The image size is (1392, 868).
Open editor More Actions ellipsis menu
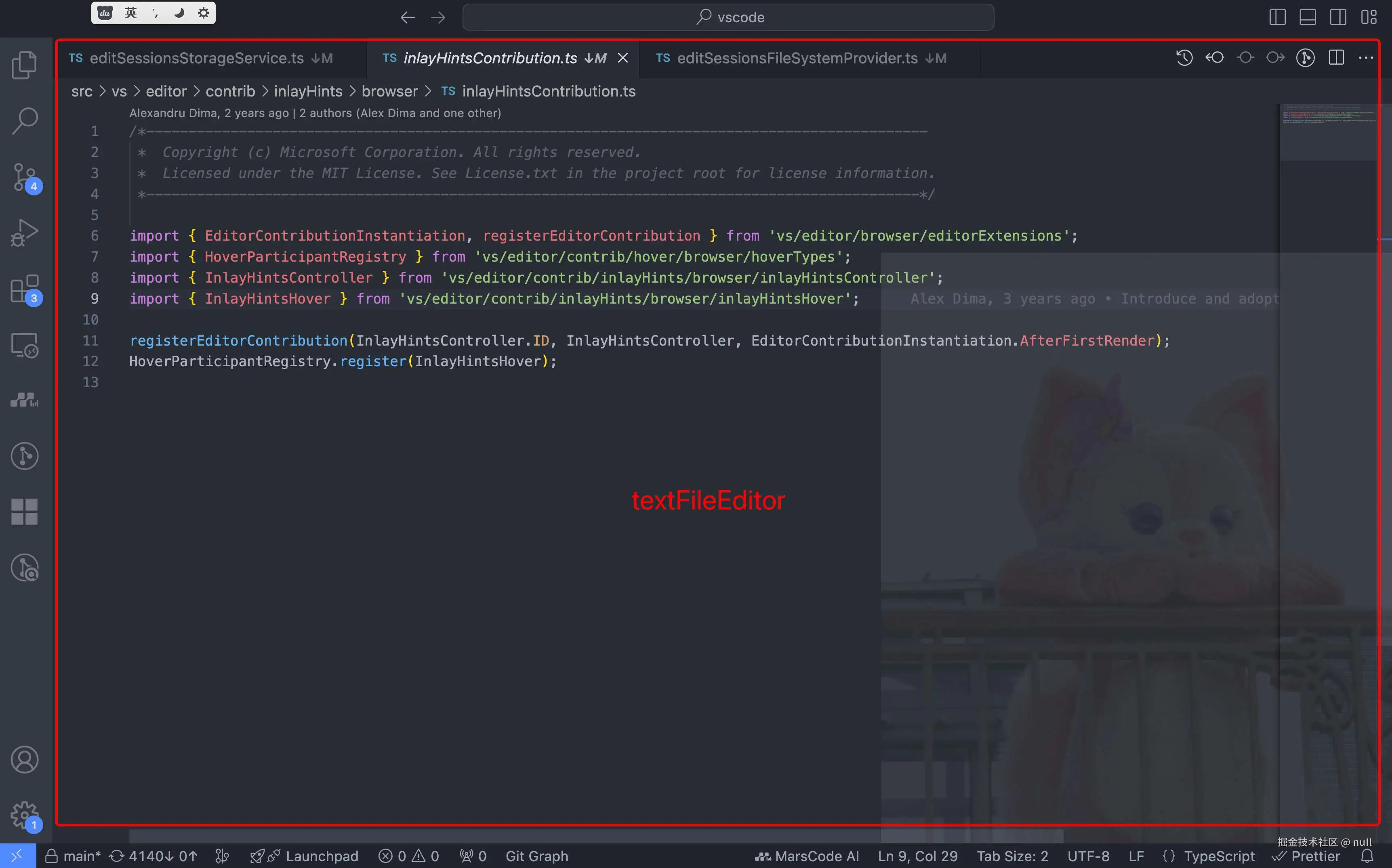coord(1366,58)
